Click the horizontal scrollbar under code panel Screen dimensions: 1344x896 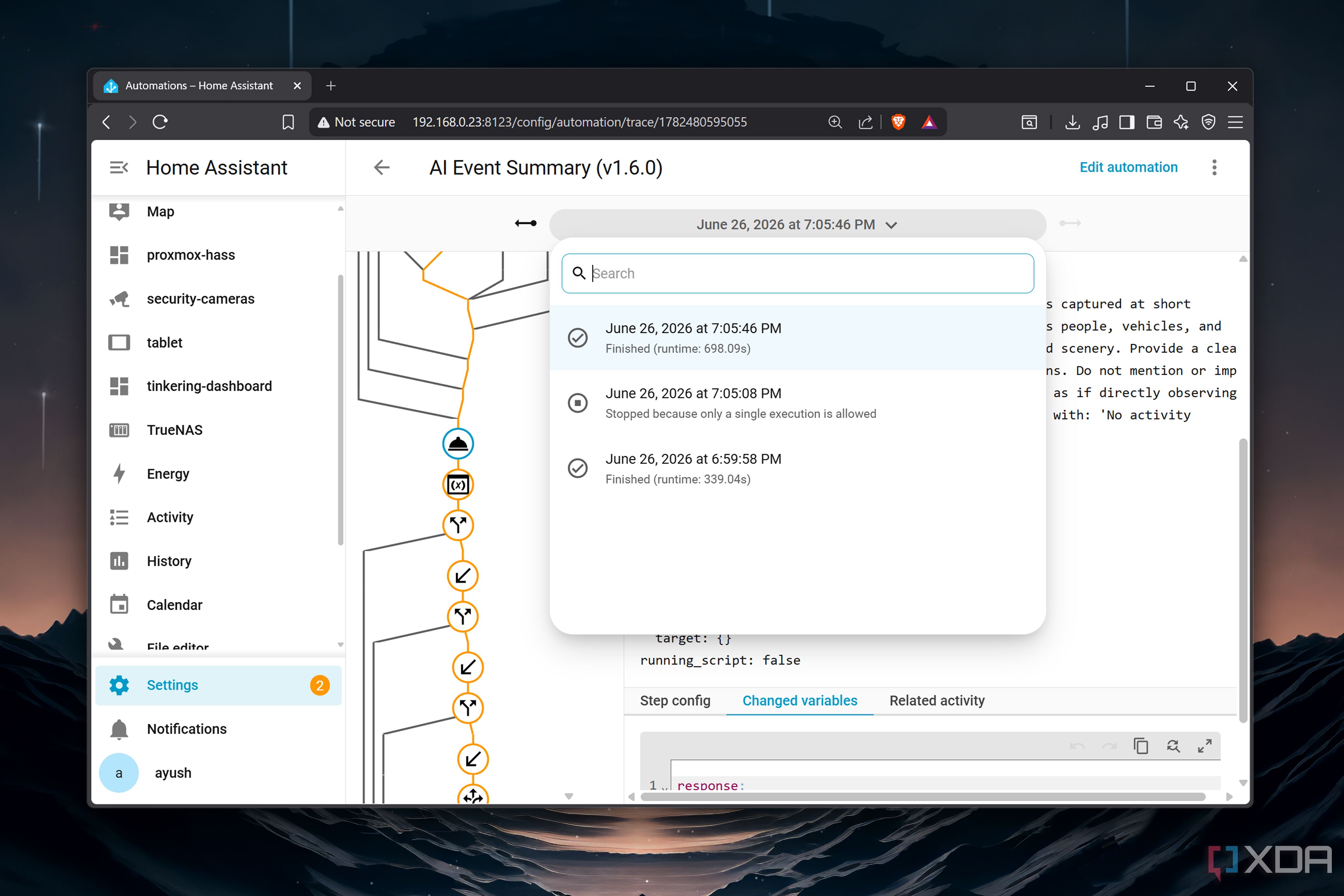point(923,796)
